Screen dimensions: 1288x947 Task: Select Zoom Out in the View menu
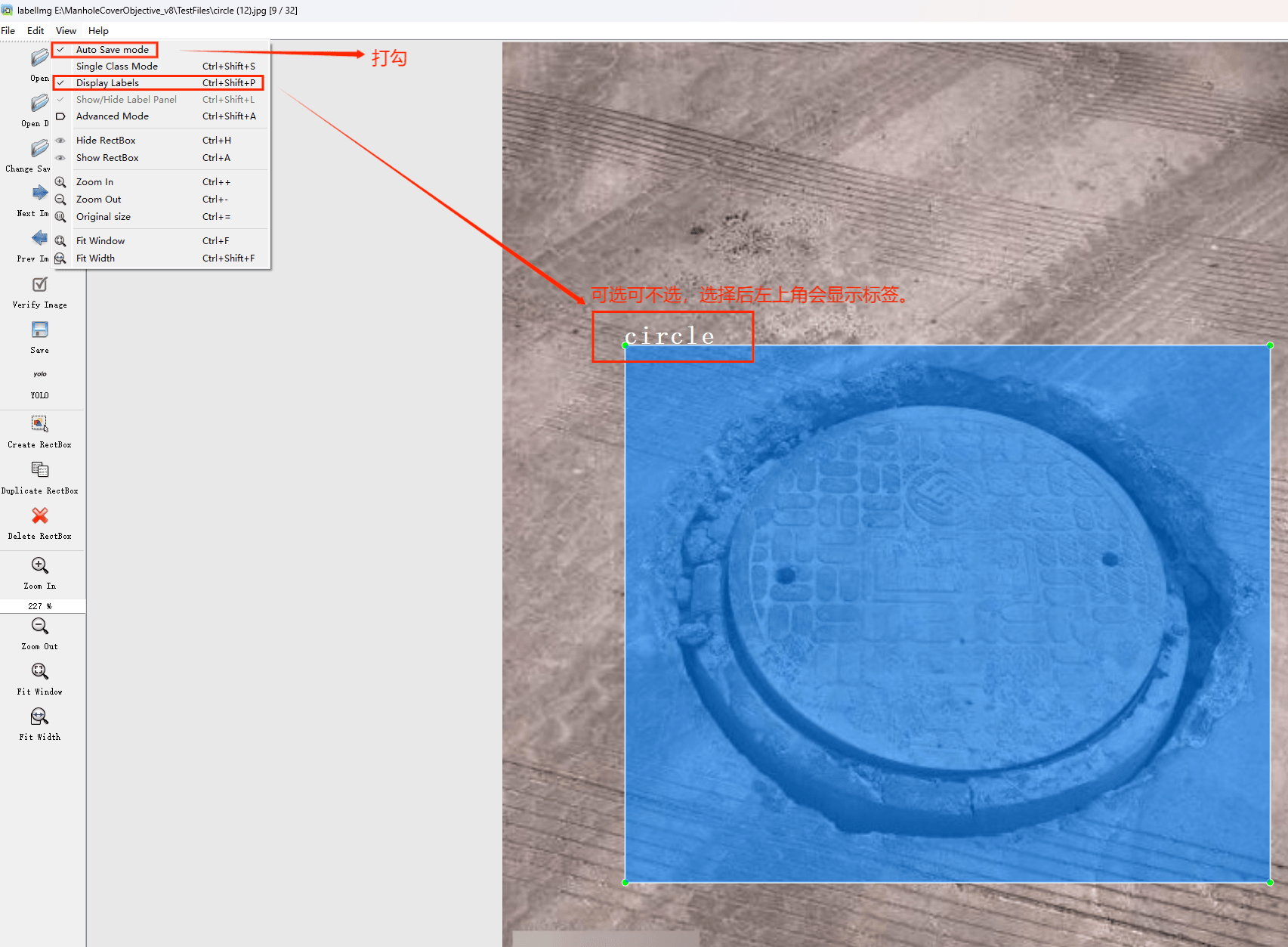(x=160, y=200)
